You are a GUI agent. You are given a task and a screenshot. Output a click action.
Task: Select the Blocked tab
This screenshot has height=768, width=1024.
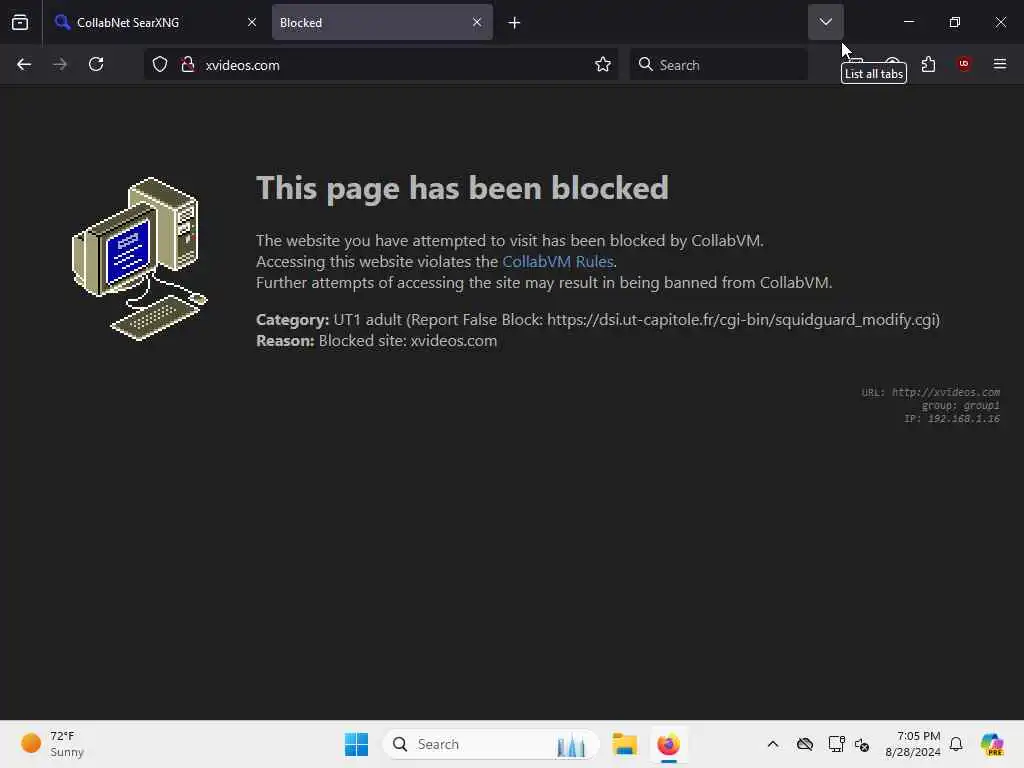pos(382,22)
